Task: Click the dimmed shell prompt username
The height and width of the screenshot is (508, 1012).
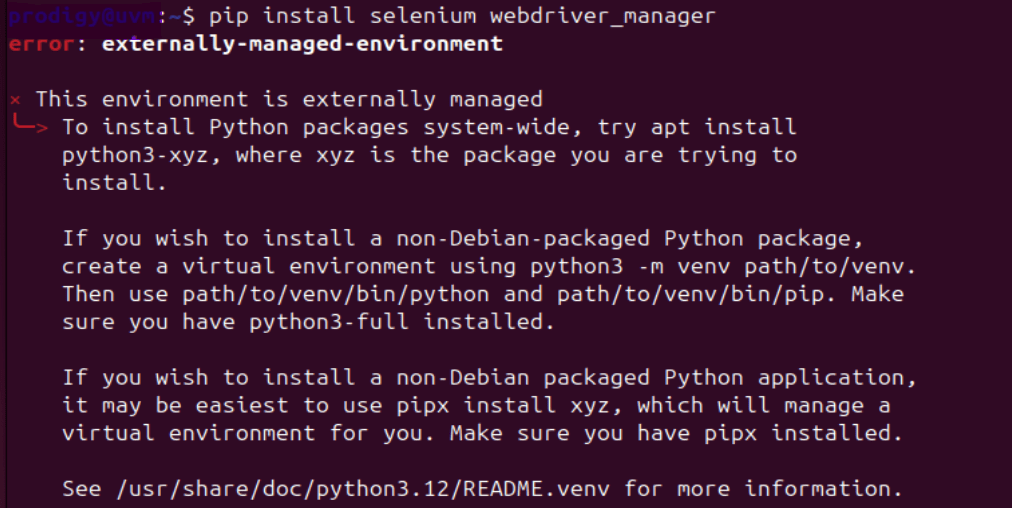Action: point(83,16)
